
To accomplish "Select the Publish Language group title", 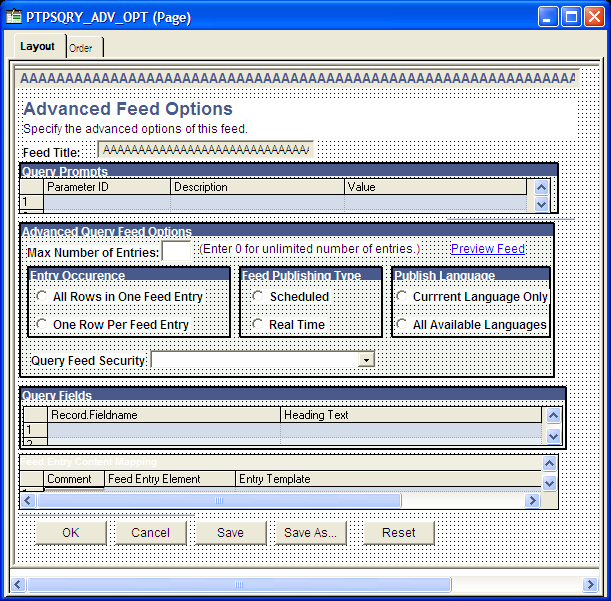I will (445, 275).
